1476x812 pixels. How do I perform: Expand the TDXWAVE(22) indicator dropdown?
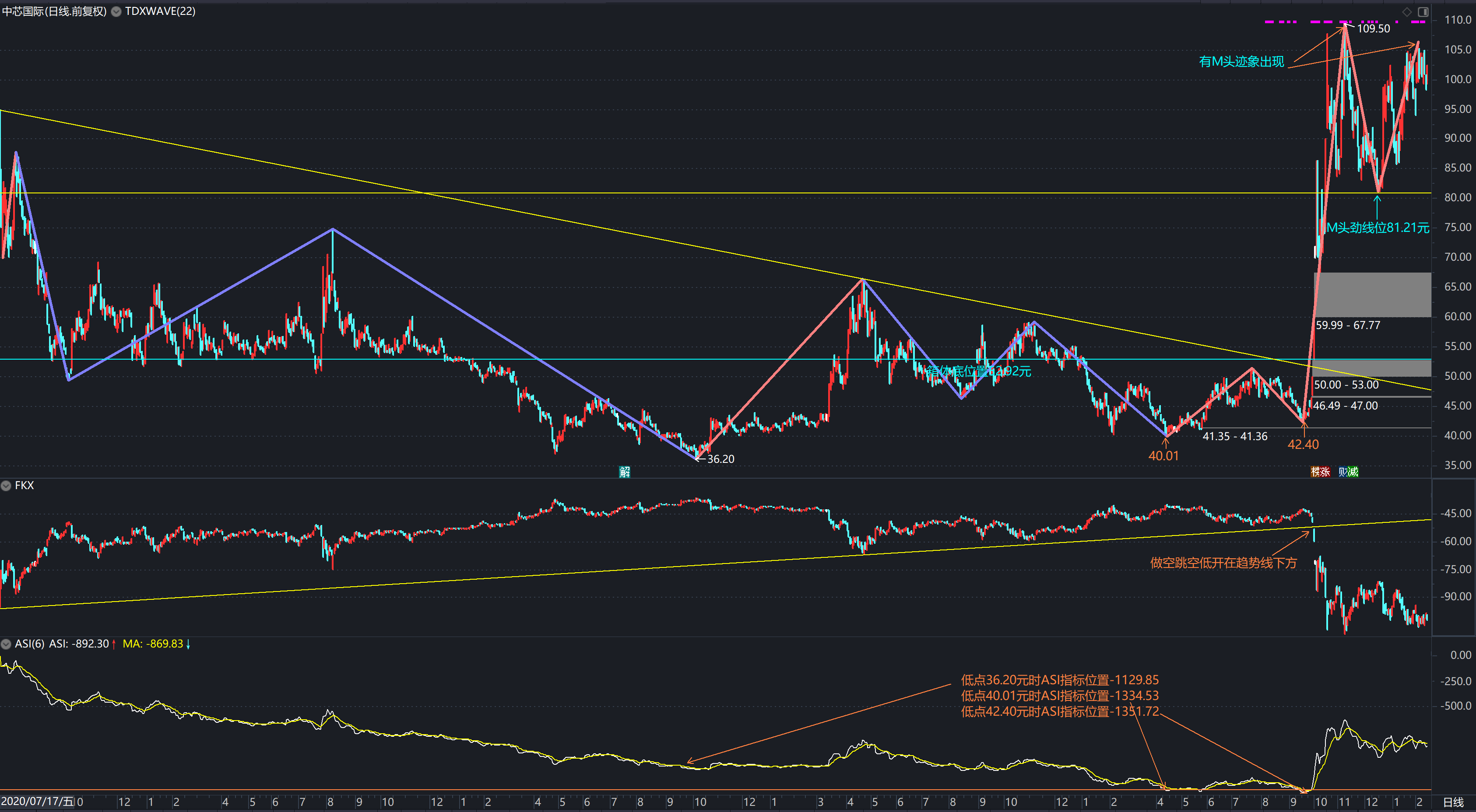click(116, 11)
